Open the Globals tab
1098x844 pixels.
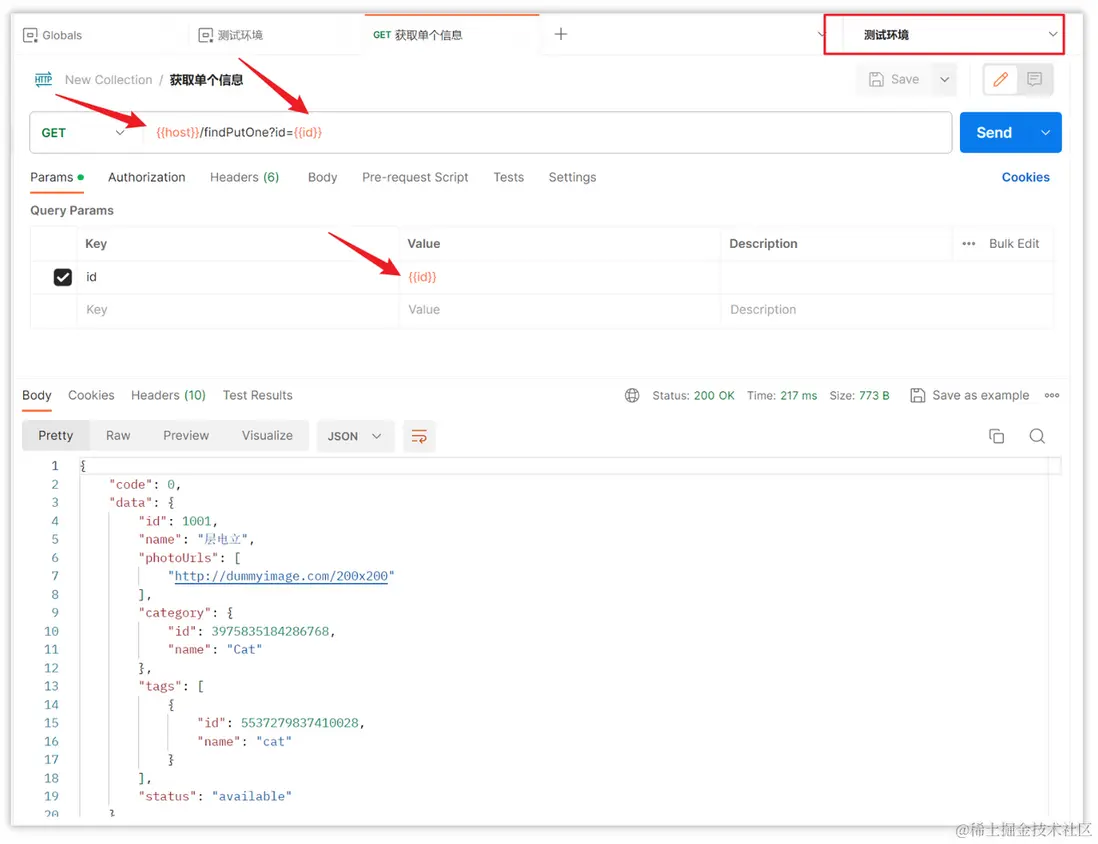point(53,35)
